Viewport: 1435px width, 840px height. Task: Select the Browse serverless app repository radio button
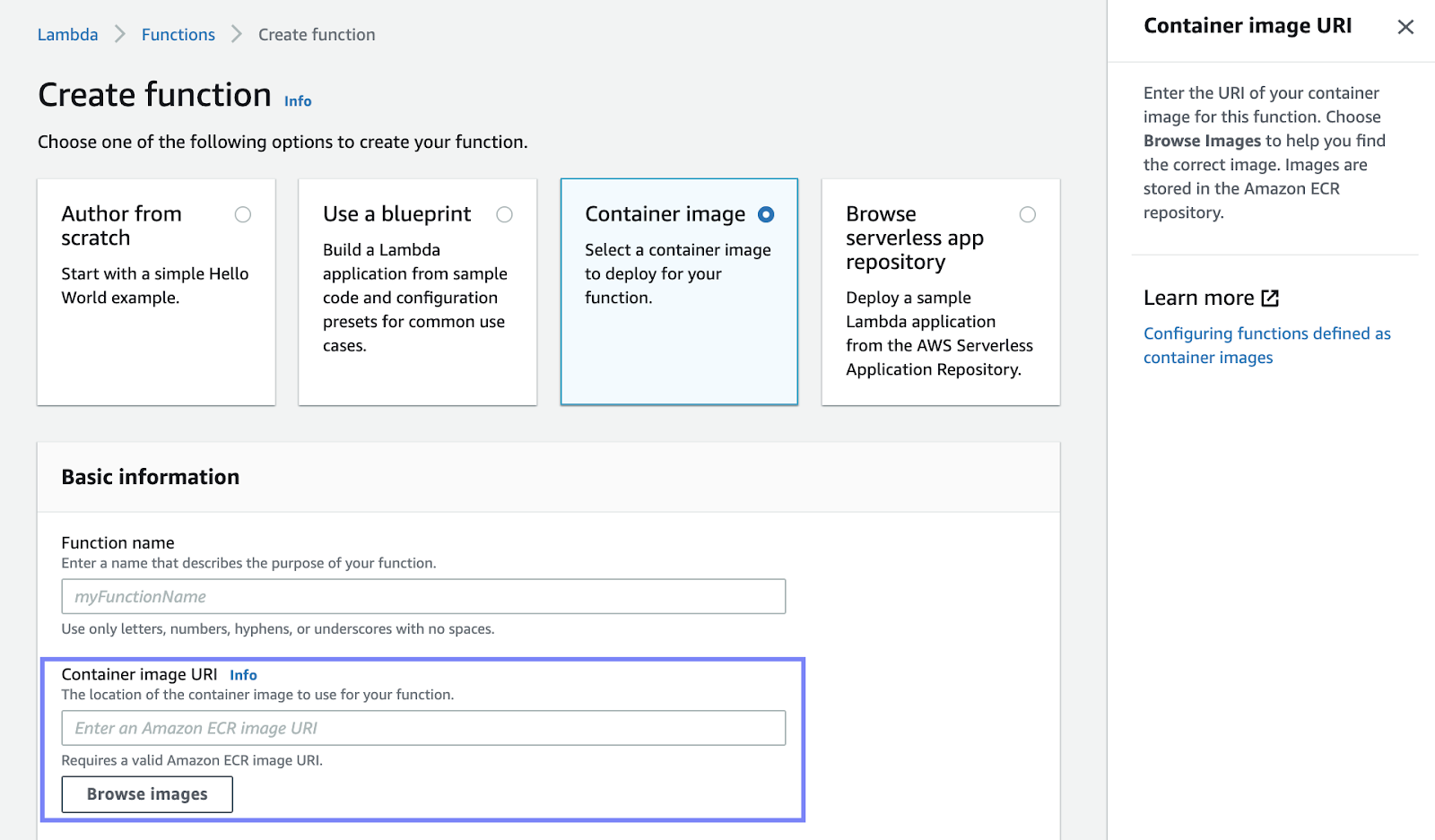[x=1028, y=214]
